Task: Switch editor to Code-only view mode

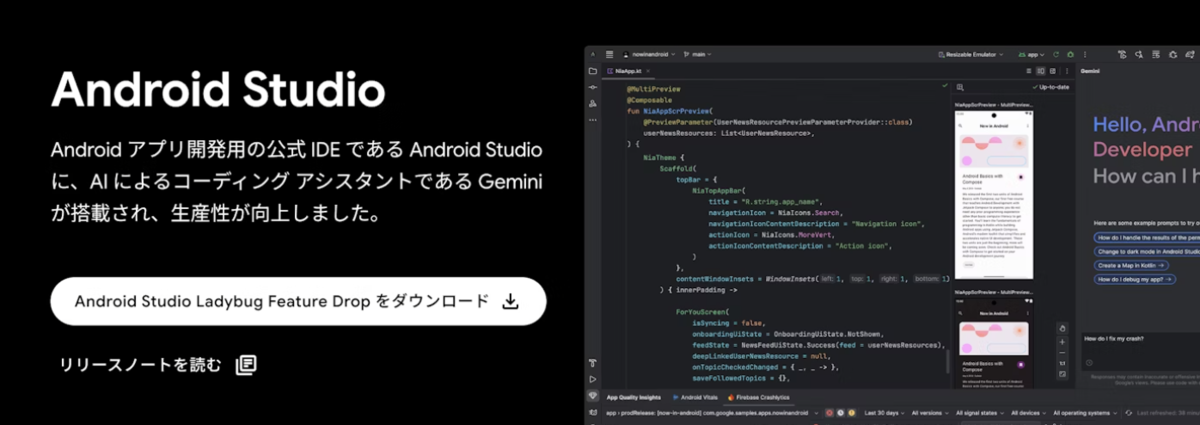Action: click(x=1029, y=71)
